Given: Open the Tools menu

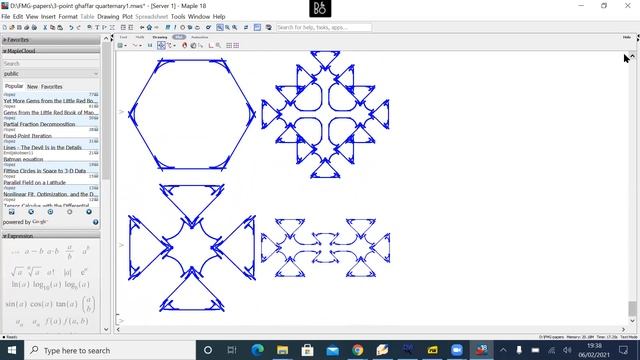Looking at the screenshot, I should (178, 17).
